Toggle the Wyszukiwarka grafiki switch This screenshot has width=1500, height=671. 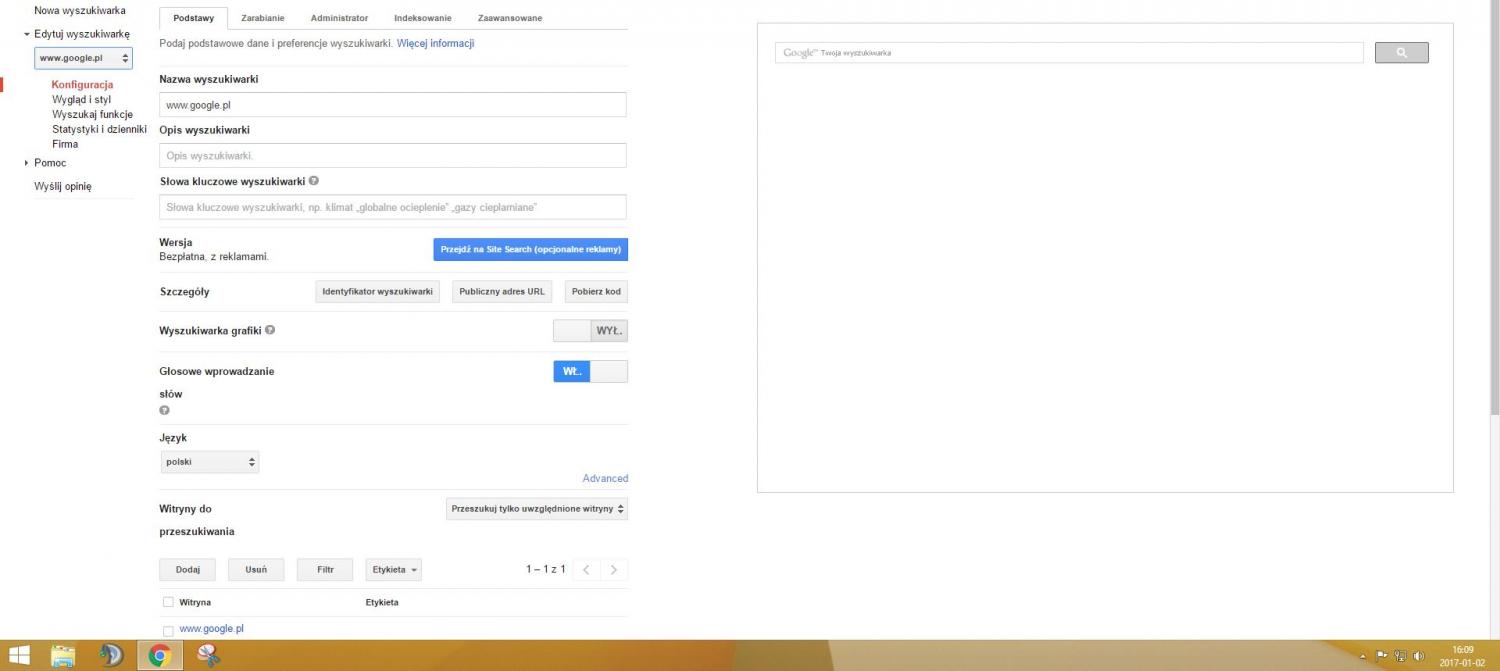click(590, 331)
